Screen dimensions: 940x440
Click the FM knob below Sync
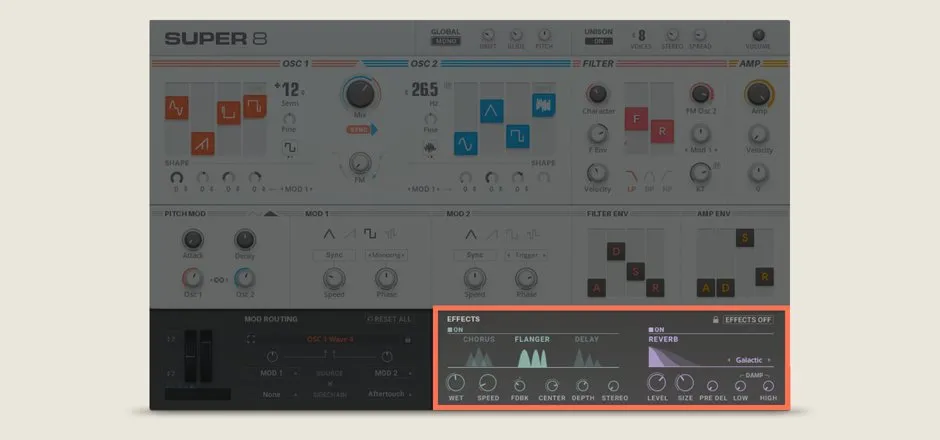[360, 163]
